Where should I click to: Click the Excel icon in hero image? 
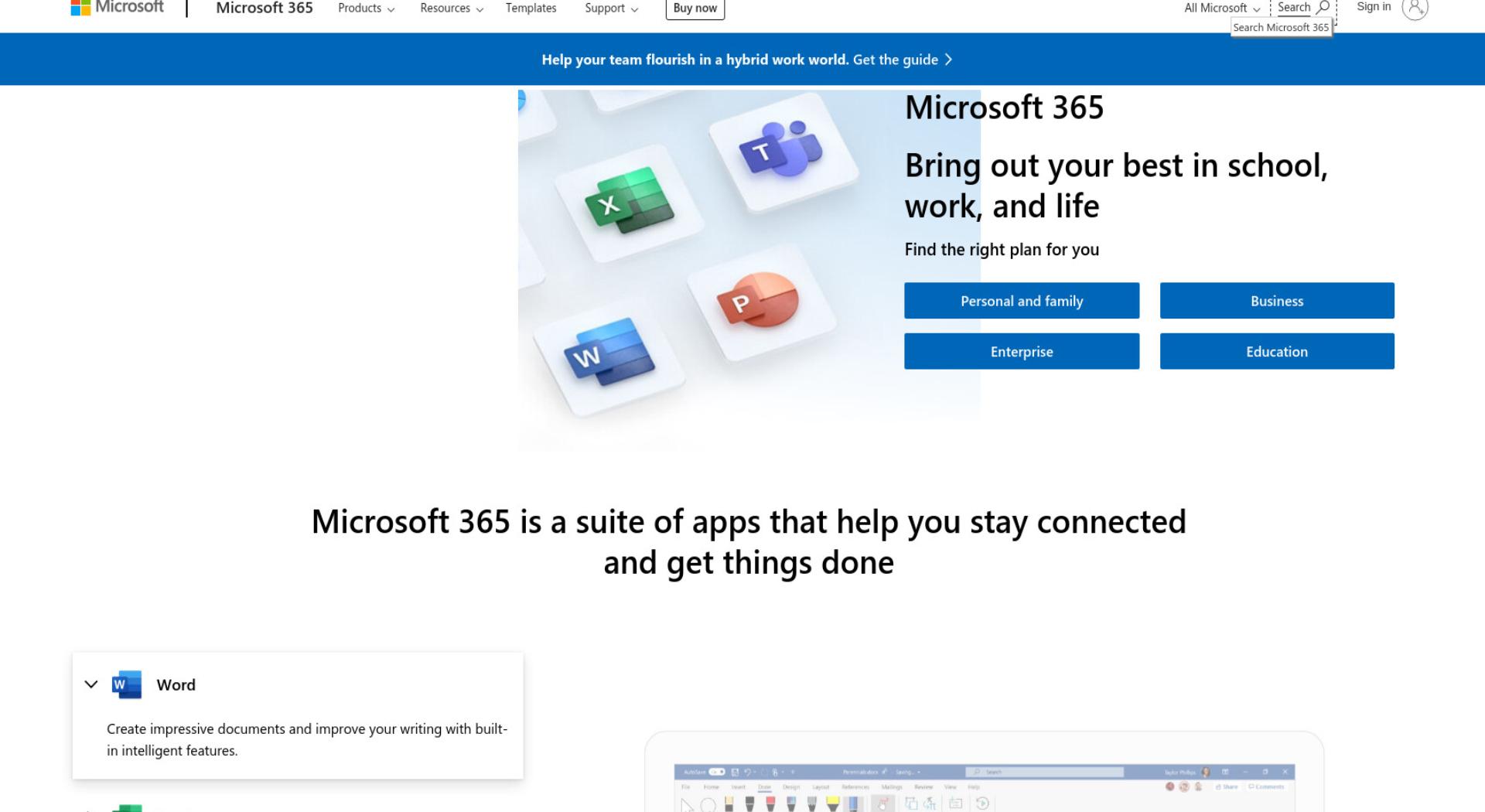pyautogui.click(x=629, y=200)
